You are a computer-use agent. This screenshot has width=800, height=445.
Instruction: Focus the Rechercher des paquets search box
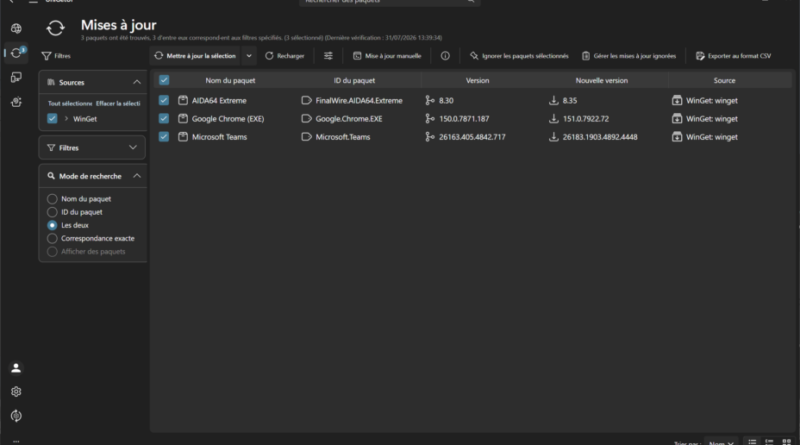[x=389, y=2]
